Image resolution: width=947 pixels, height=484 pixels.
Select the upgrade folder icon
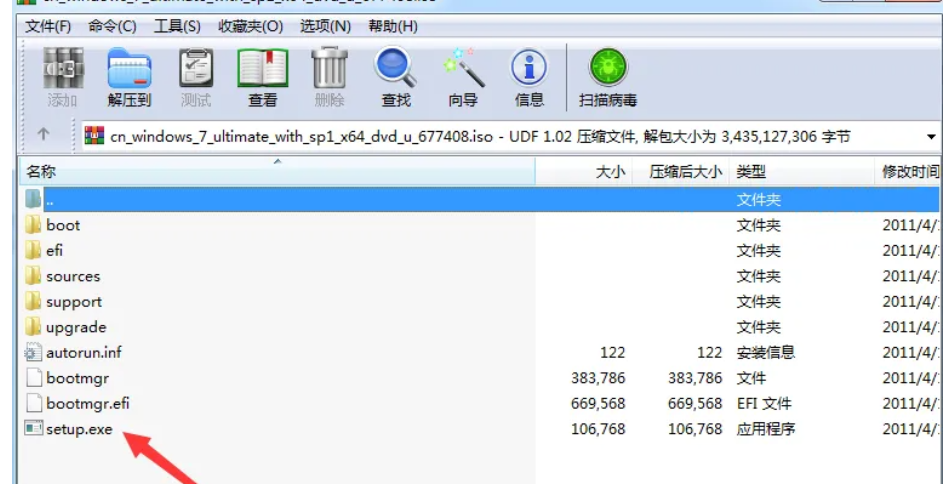[x=33, y=327]
